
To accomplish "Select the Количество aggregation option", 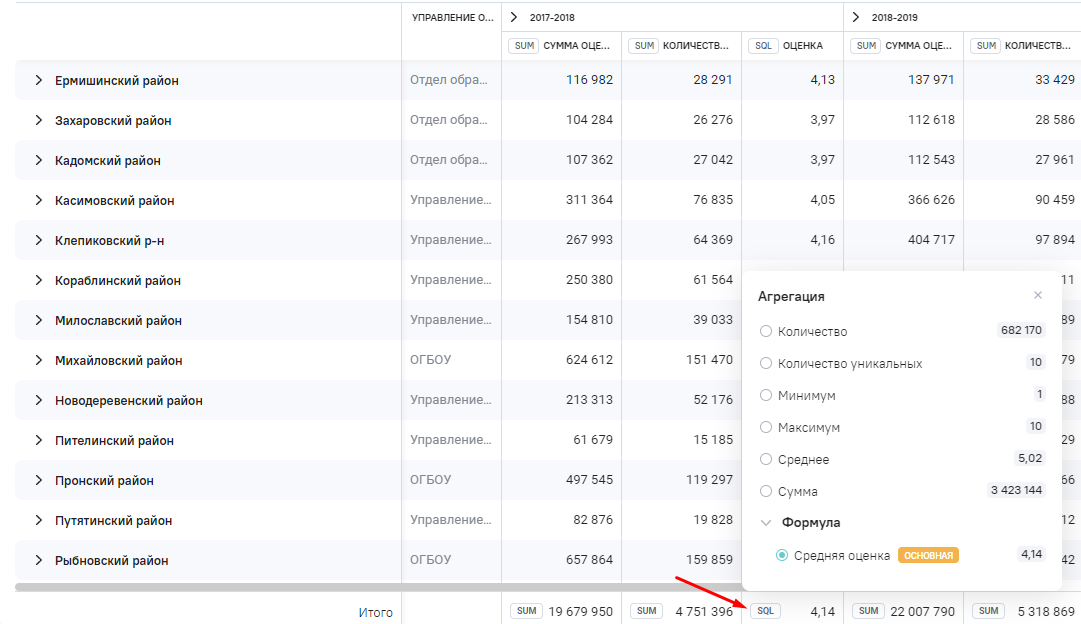I will click(766, 331).
